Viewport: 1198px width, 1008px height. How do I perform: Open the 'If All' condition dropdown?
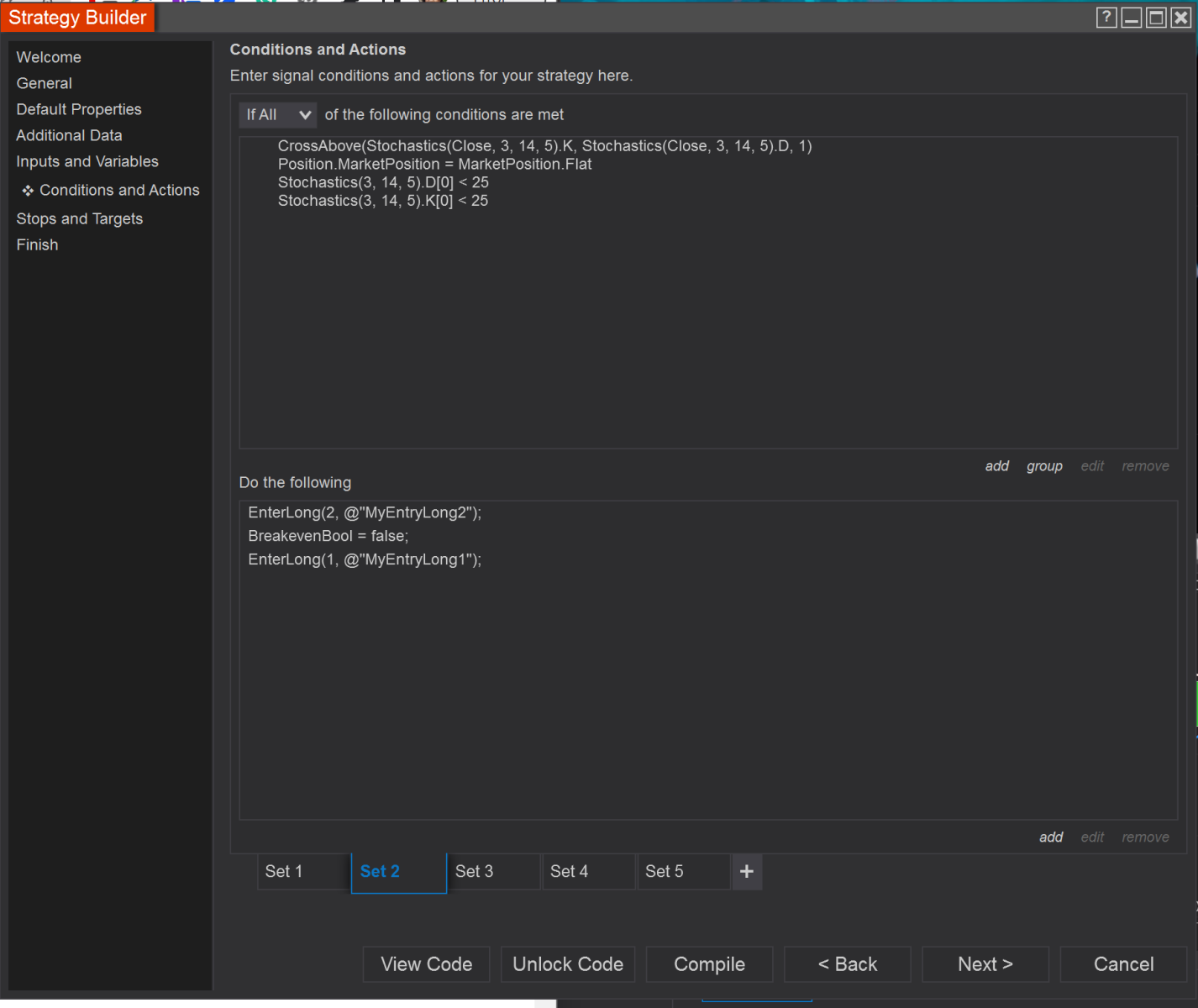tap(278, 115)
